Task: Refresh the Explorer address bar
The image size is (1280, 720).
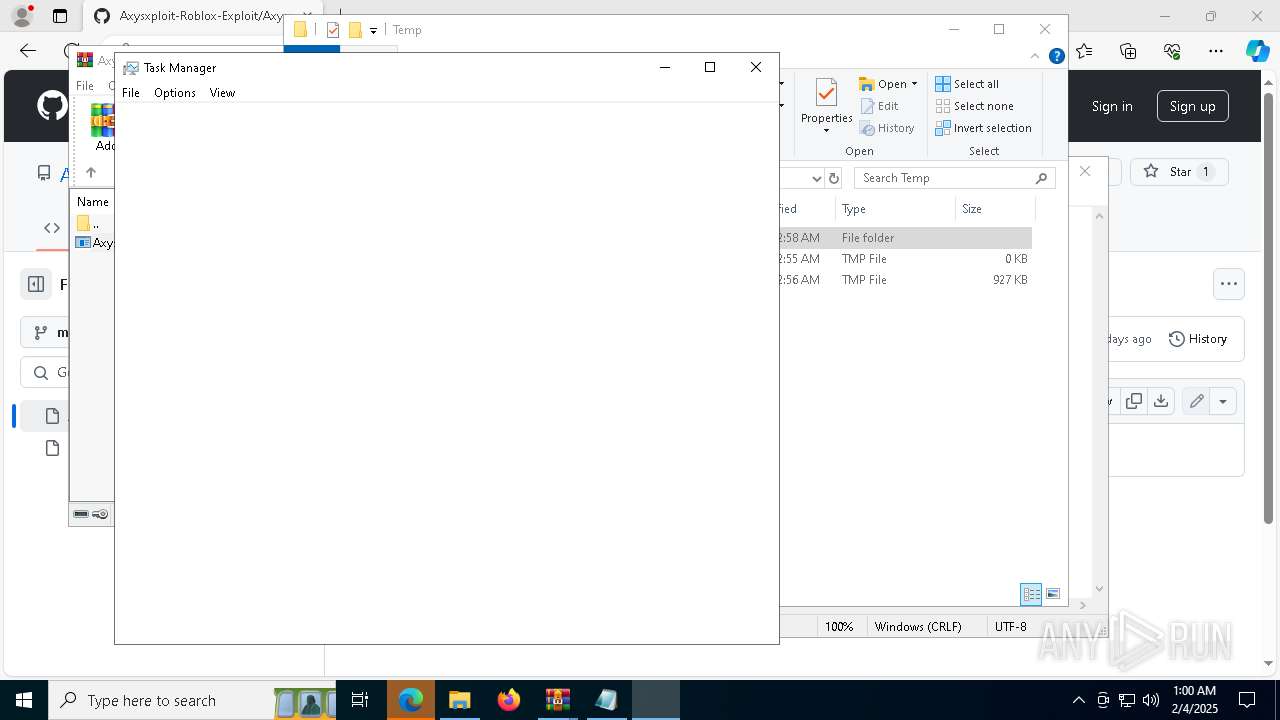Action: tap(834, 178)
